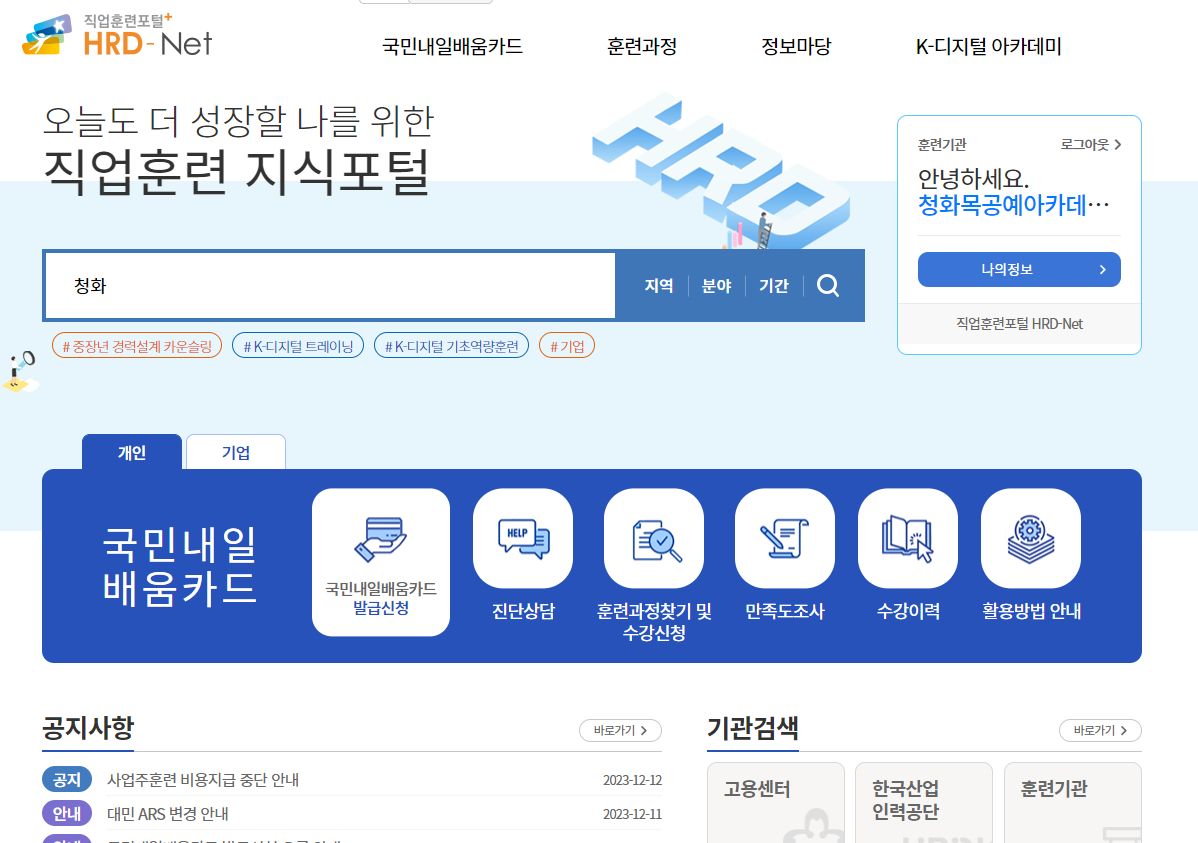This screenshot has height=843, width=1198.
Task: Click 직업훈련포털 HRD-Net footer text in login box
Action: (1019, 324)
